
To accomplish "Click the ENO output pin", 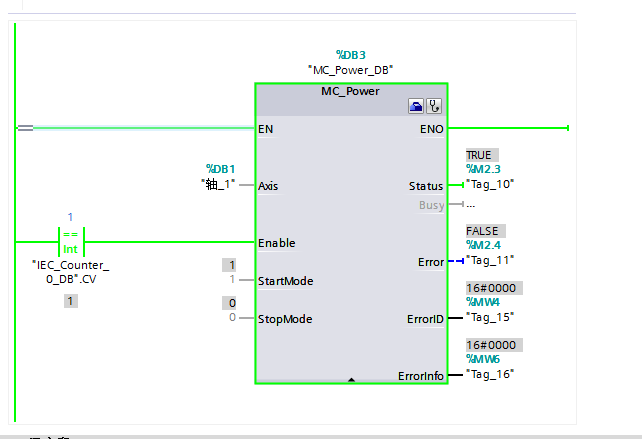I will [x=433, y=129].
